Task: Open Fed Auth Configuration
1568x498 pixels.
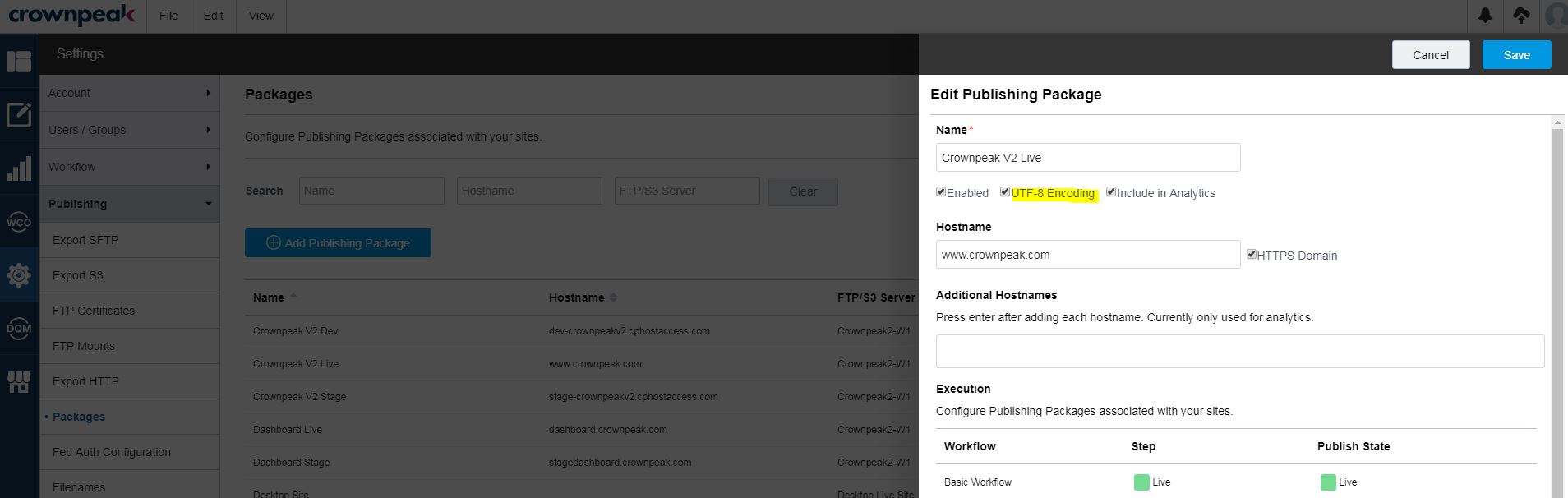Action: coord(130,452)
